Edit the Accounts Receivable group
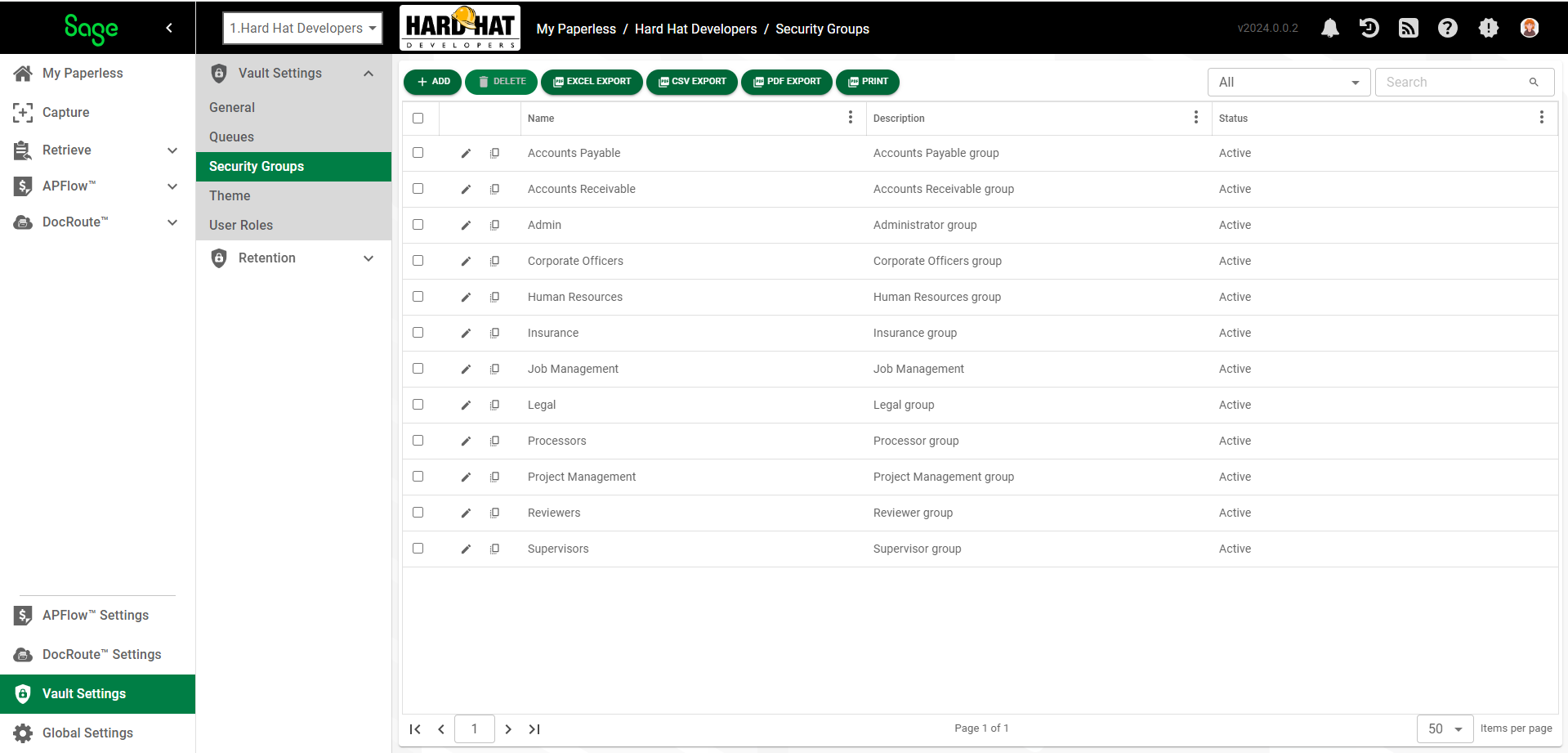The width and height of the screenshot is (1568, 753). (466, 190)
